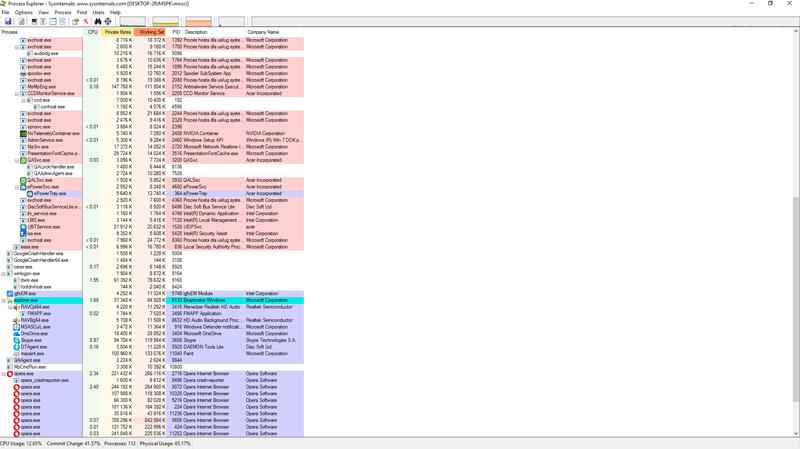Collapse the CCDMonitorService.exe tree node
800x449 pixels.
[17, 93]
